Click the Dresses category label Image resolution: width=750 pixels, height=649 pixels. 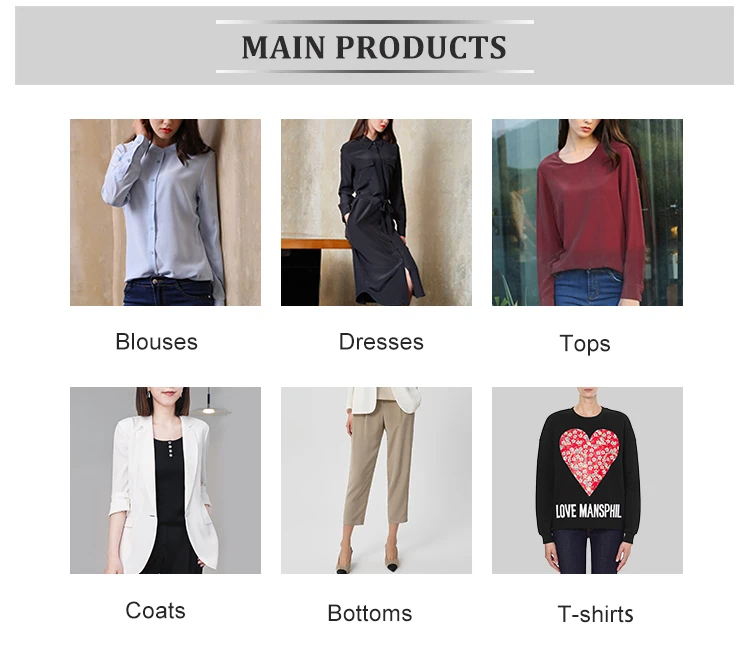(x=381, y=342)
